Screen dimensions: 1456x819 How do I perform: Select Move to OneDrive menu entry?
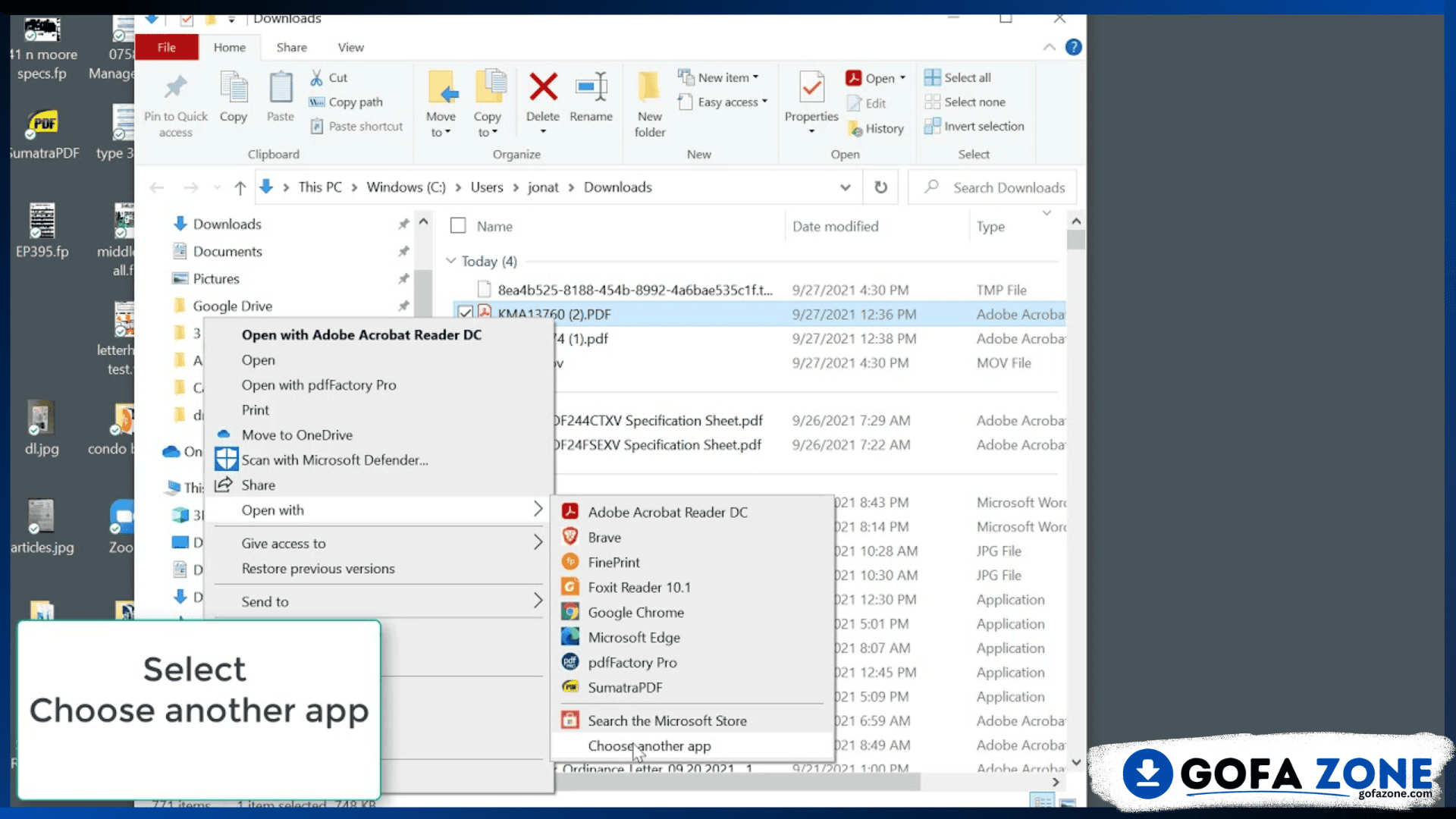click(379, 435)
